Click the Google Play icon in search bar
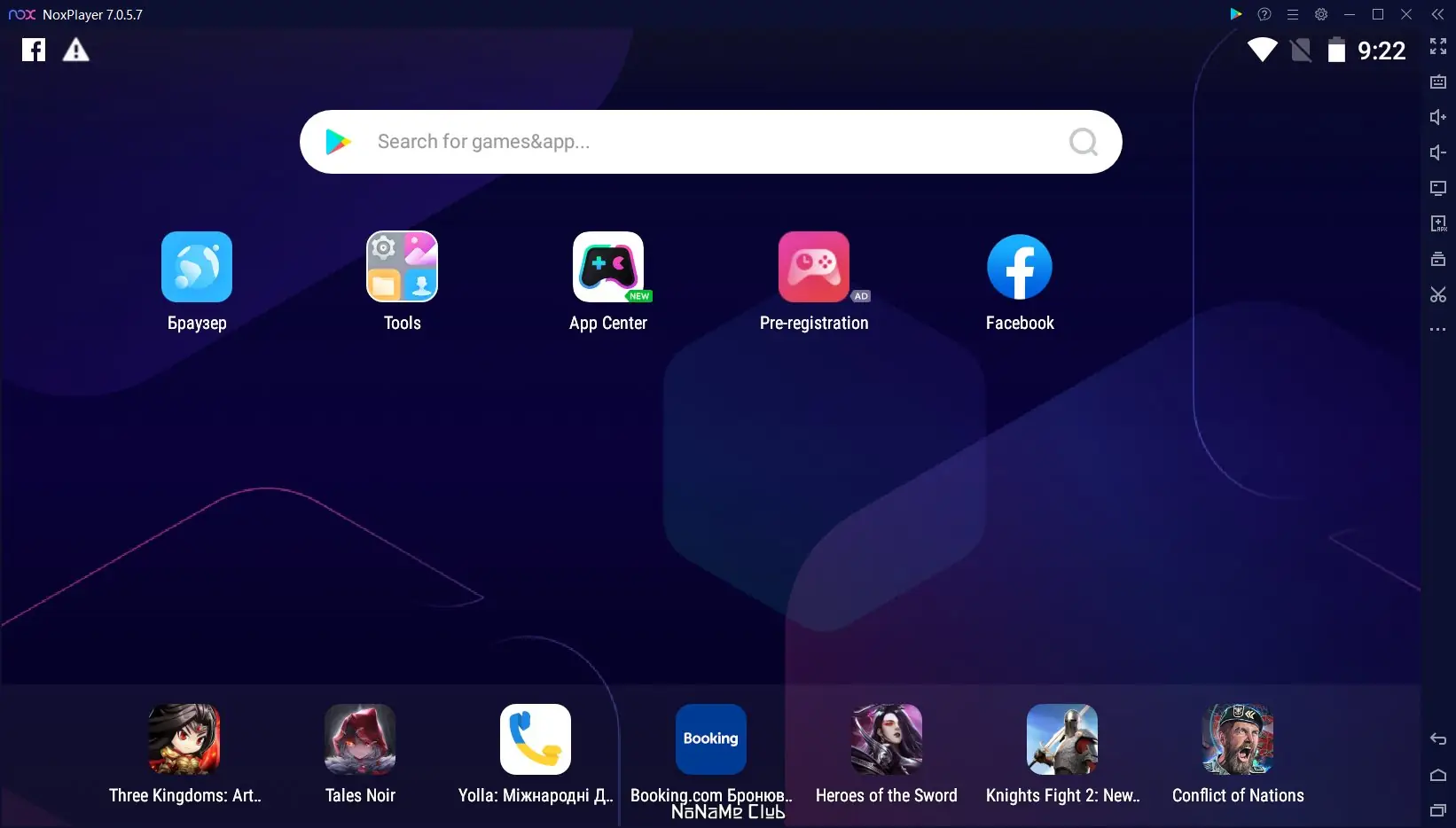Image resolution: width=1456 pixels, height=828 pixels. click(338, 142)
